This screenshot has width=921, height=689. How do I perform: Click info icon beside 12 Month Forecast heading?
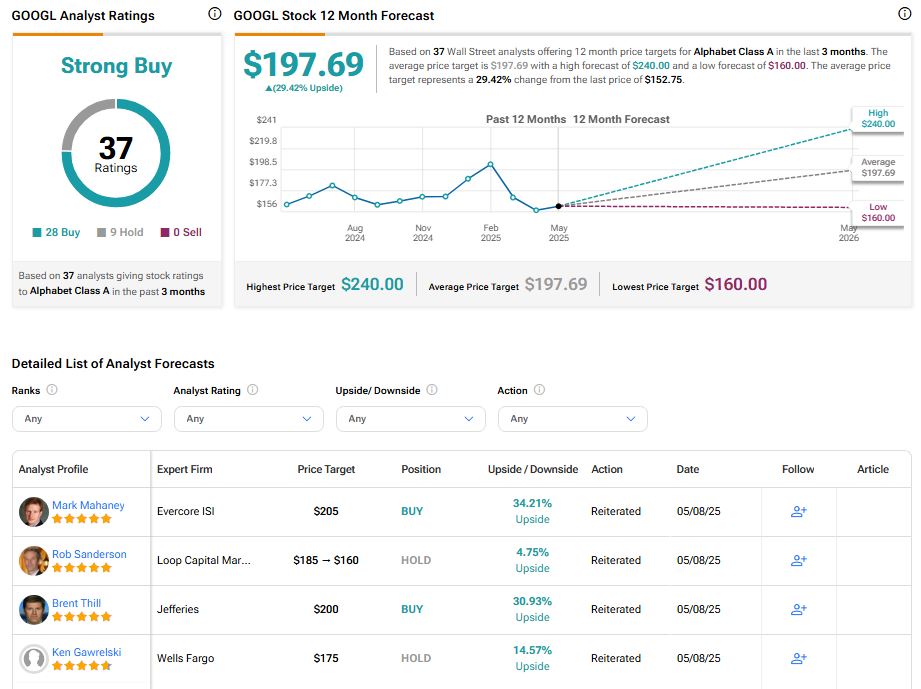905,14
